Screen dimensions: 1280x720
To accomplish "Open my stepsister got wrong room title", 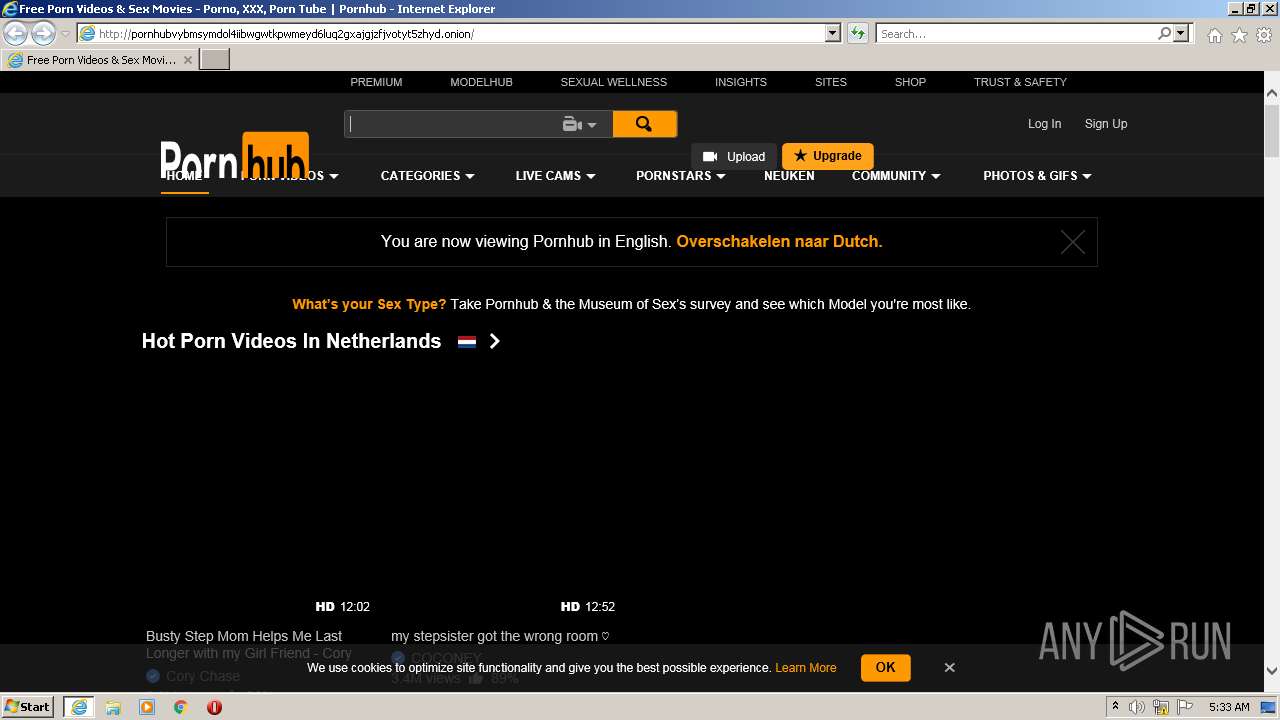I will [x=500, y=636].
